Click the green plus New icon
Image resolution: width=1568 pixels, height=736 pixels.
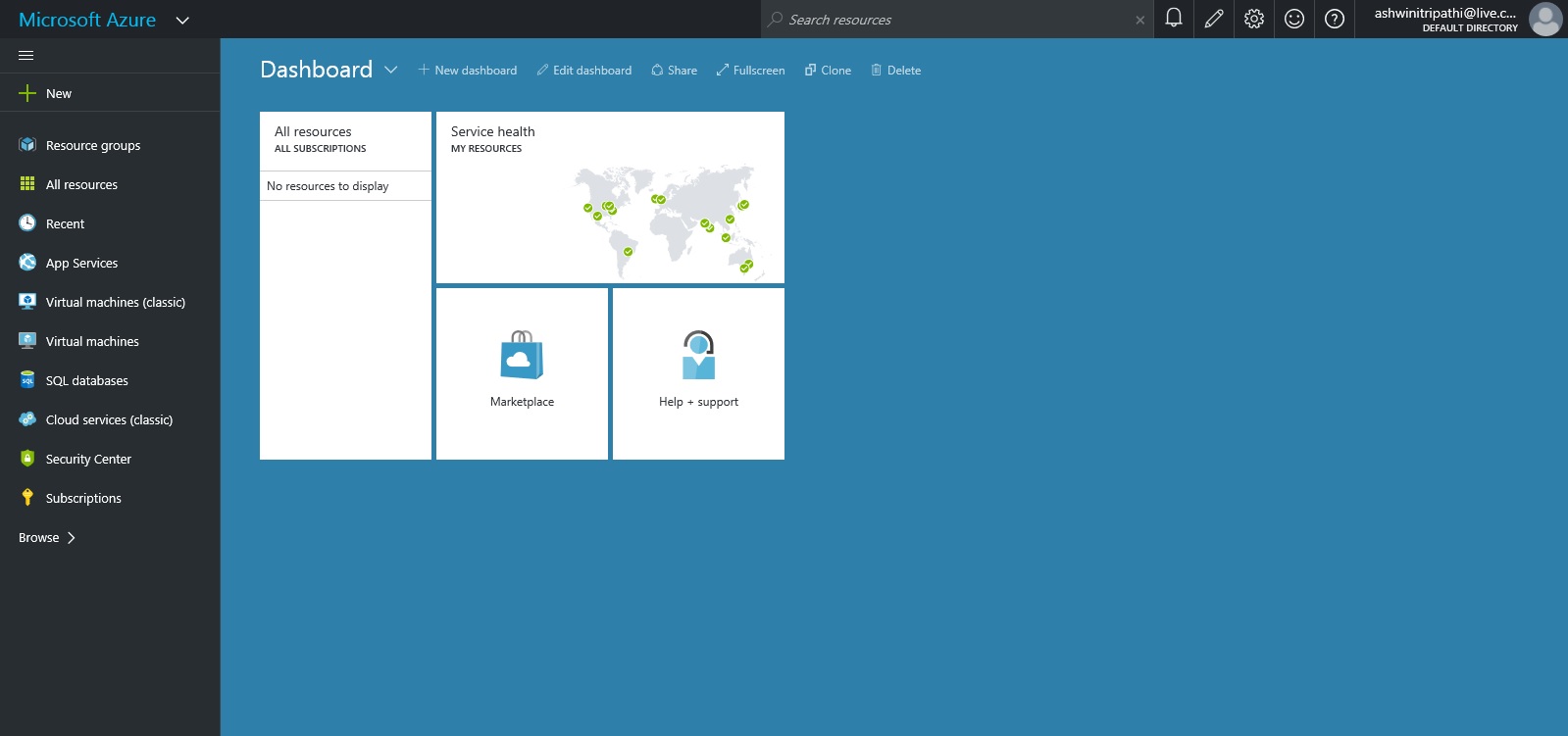(x=27, y=93)
